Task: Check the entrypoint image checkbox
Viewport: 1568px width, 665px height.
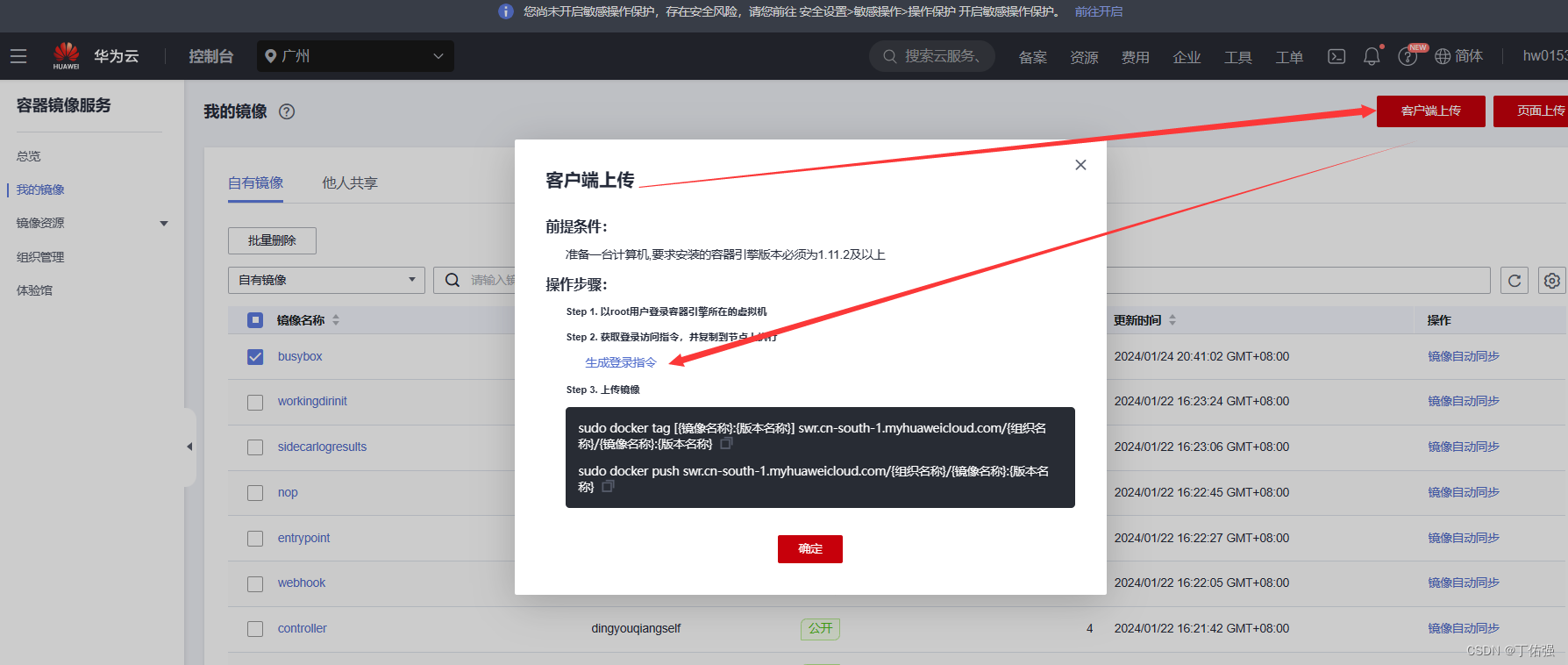Action: coord(255,539)
